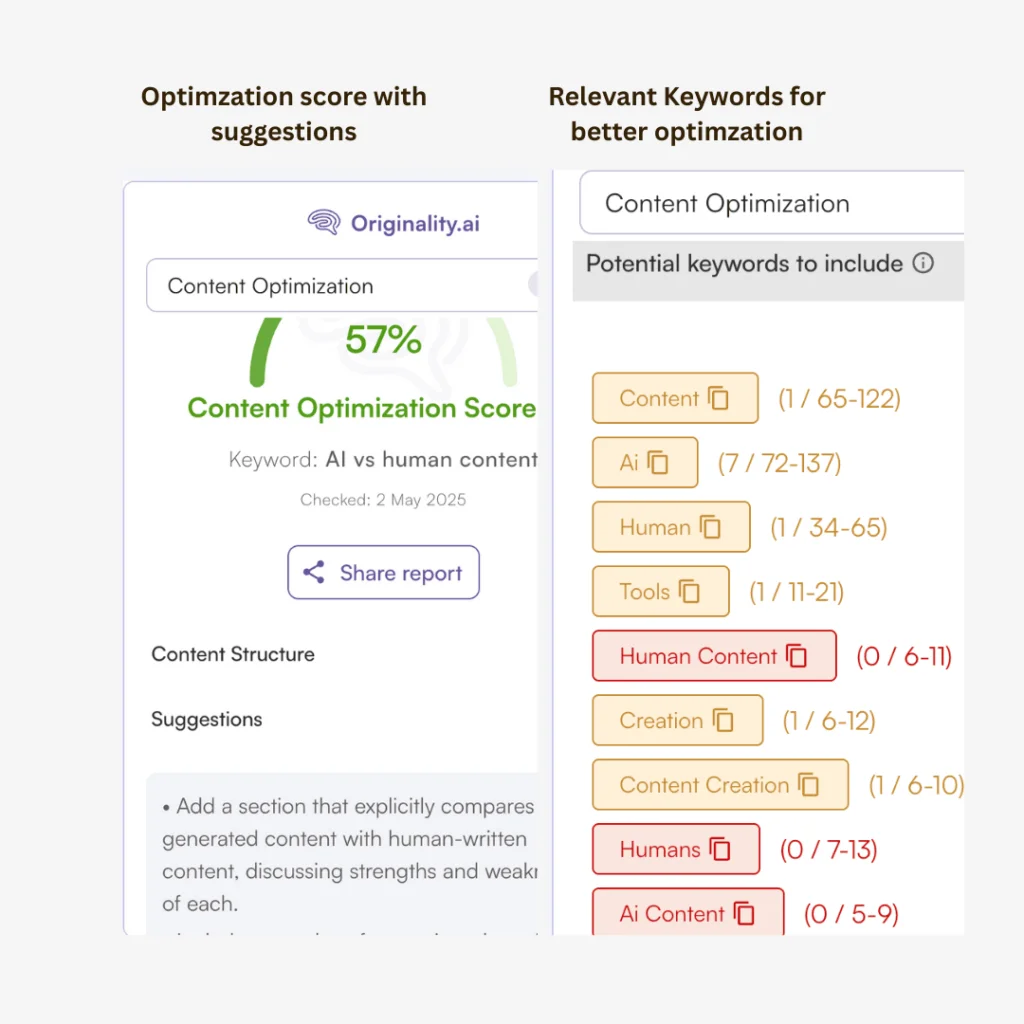Click the Share report button
This screenshot has width=1024, height=1024.
pyautogui.click(x=383, y=572)
